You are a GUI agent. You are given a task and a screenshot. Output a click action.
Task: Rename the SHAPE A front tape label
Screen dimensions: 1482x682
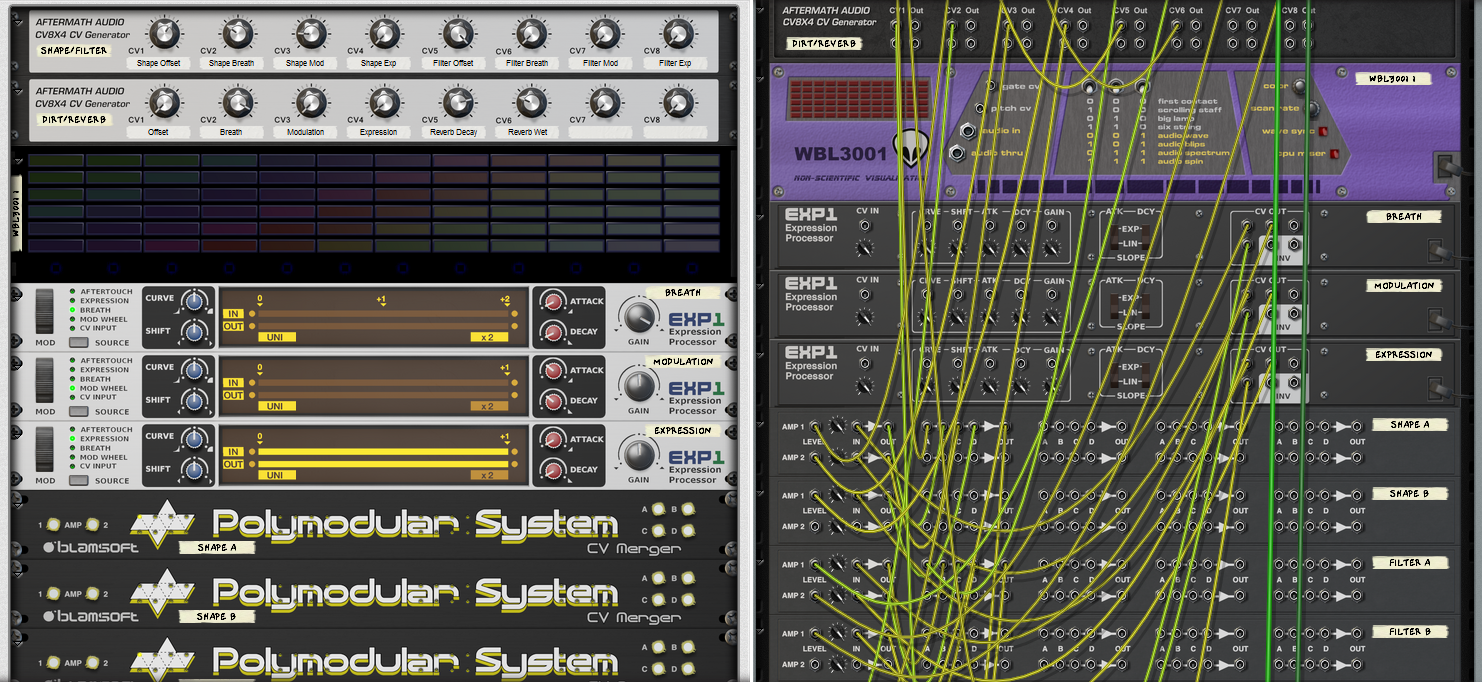pyautogui.click(x=217, y=547)
